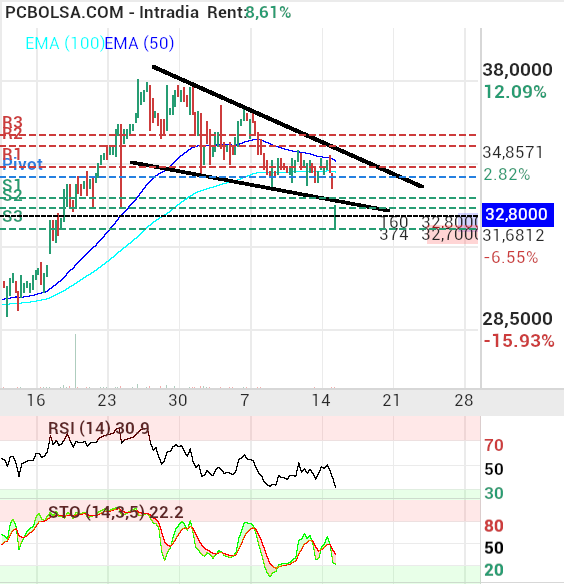Image resolution: width=564 pixels, height=584 pixels.
Task: Click the S3 support level label
Action: click(x=12, y=216)
